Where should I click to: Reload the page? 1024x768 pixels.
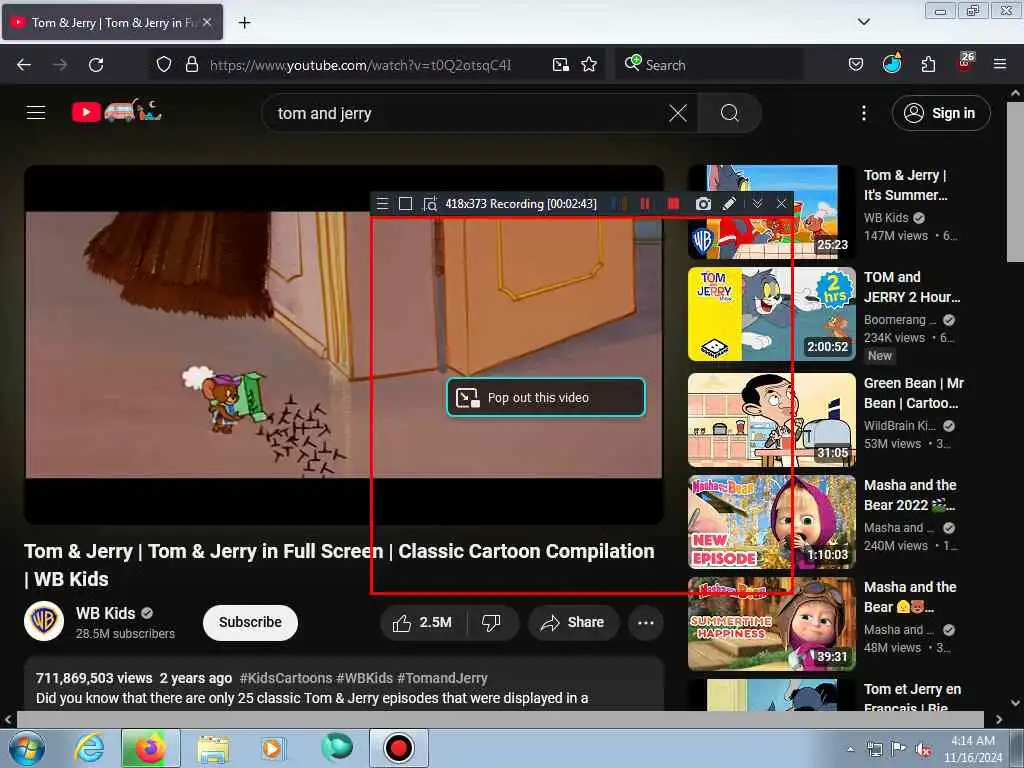[x=96, y=65]
